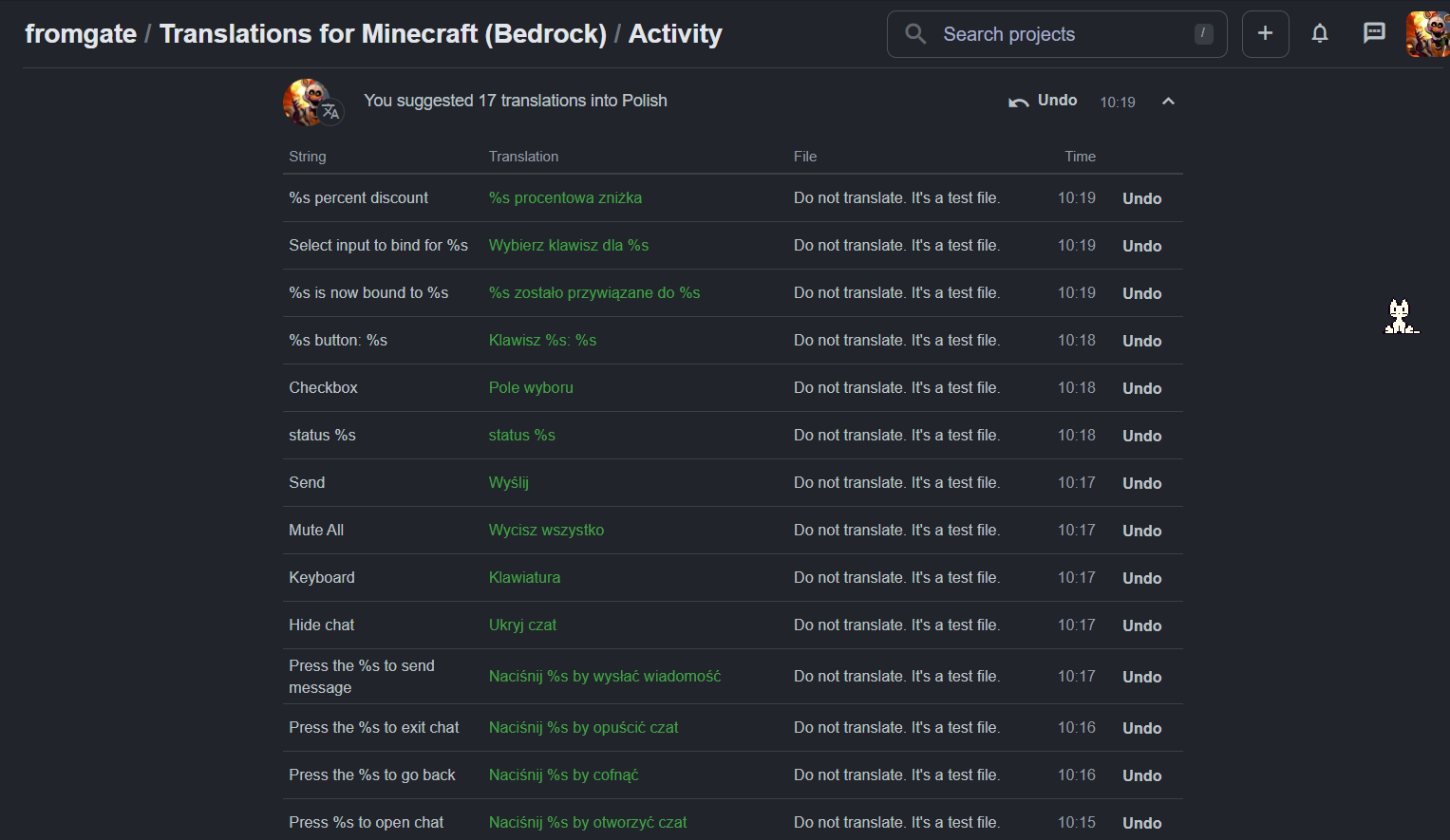
Task: Undo the '%s percent discount' translation
Action: (1141, 198)
